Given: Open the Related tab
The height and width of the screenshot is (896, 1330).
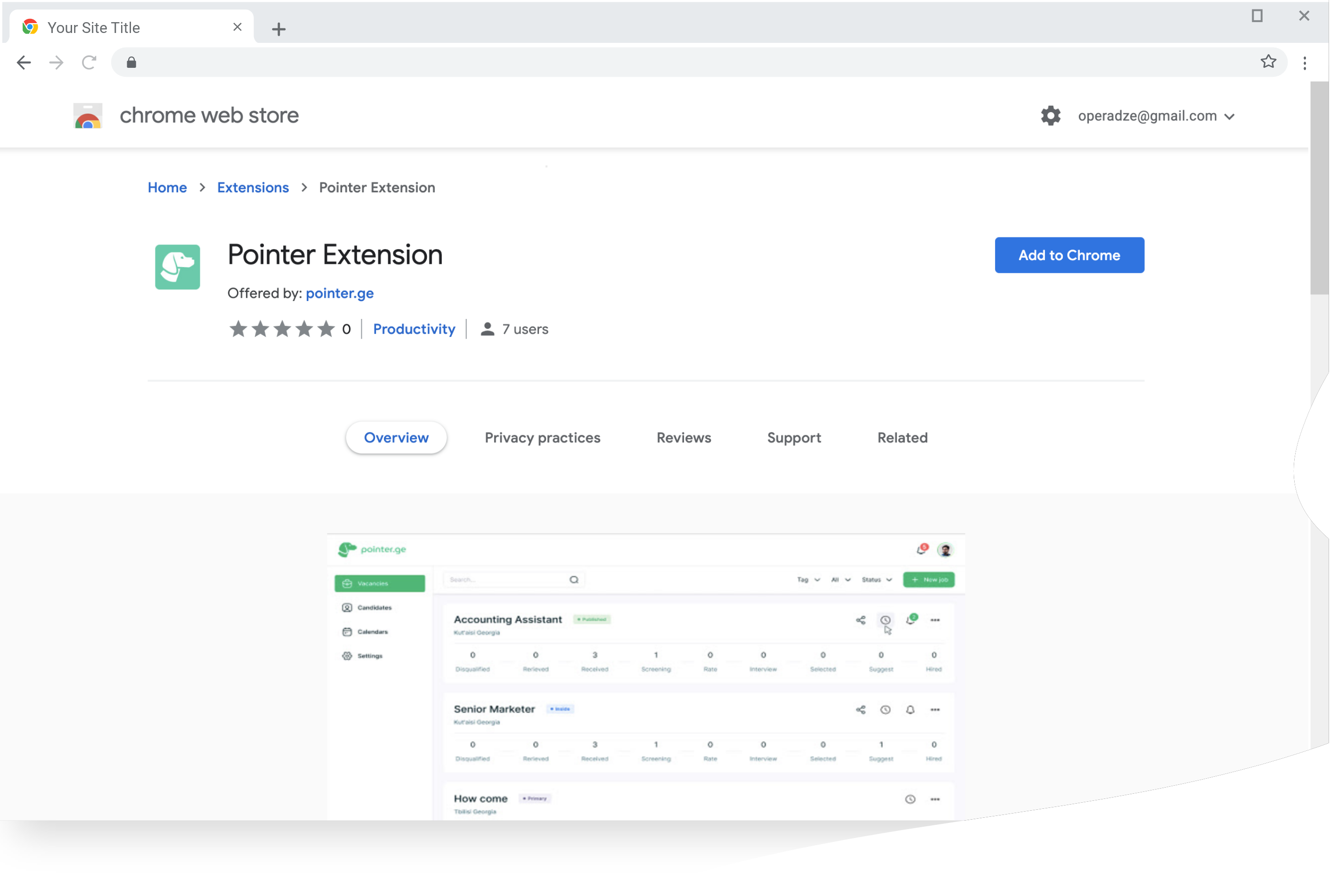Looking at the screenshot, I should point(903,438).
